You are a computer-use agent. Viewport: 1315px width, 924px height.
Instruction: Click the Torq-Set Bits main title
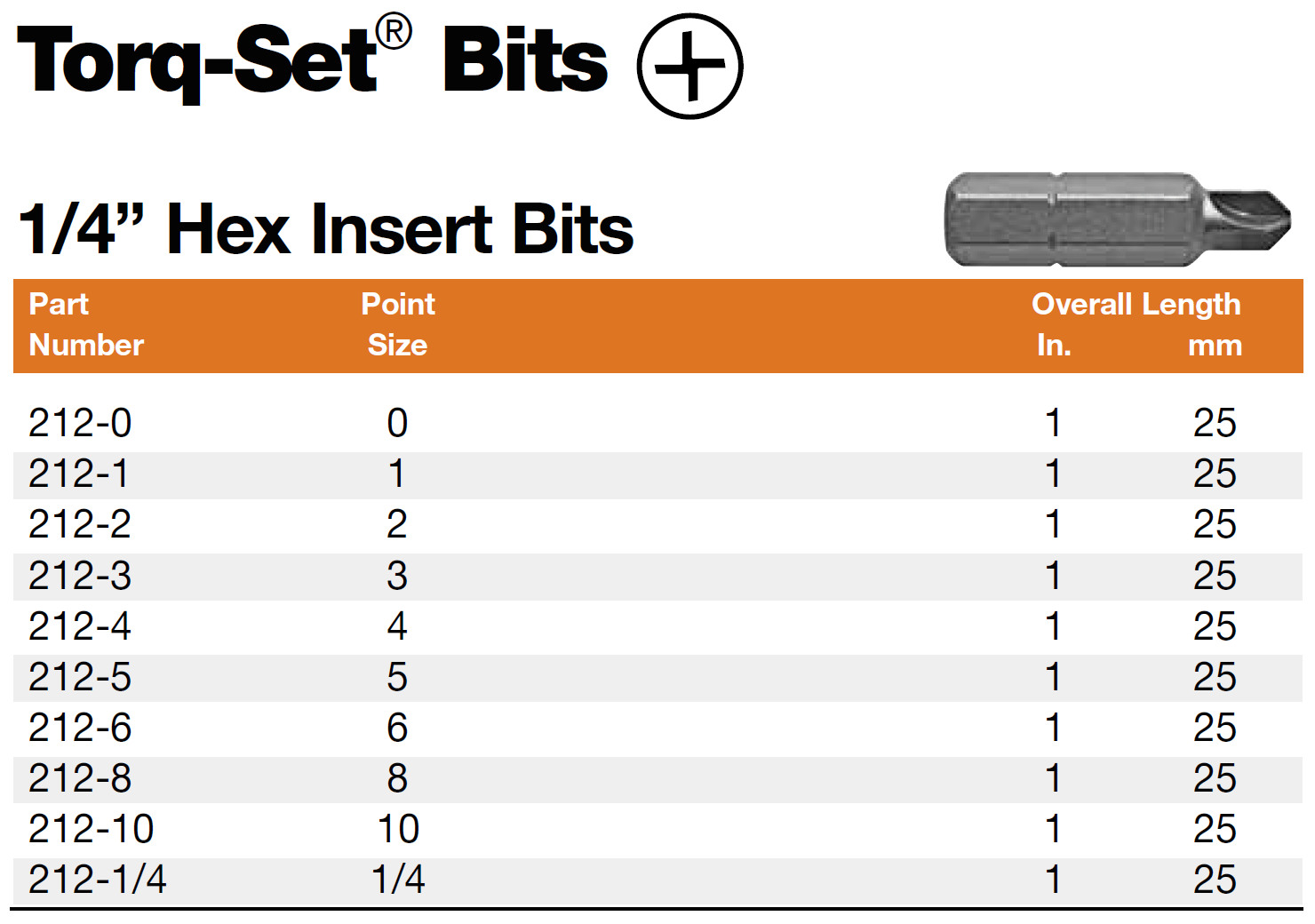(x=312, y=60)
